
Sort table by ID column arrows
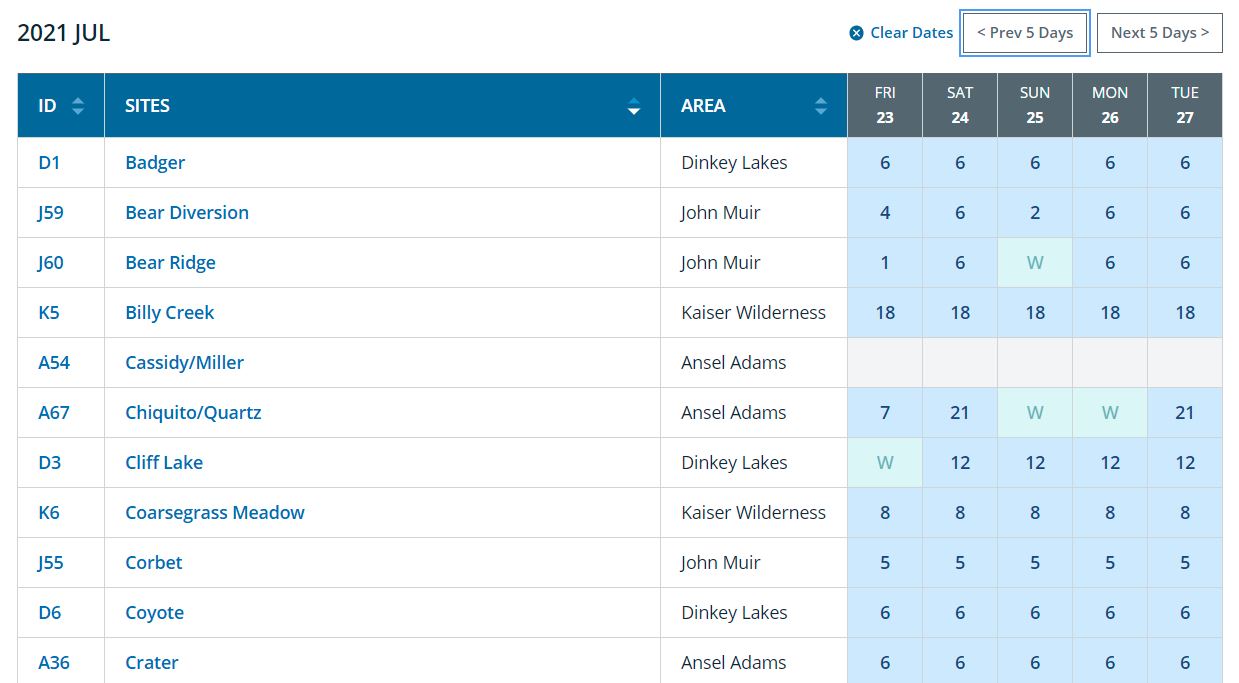[78, 106]
